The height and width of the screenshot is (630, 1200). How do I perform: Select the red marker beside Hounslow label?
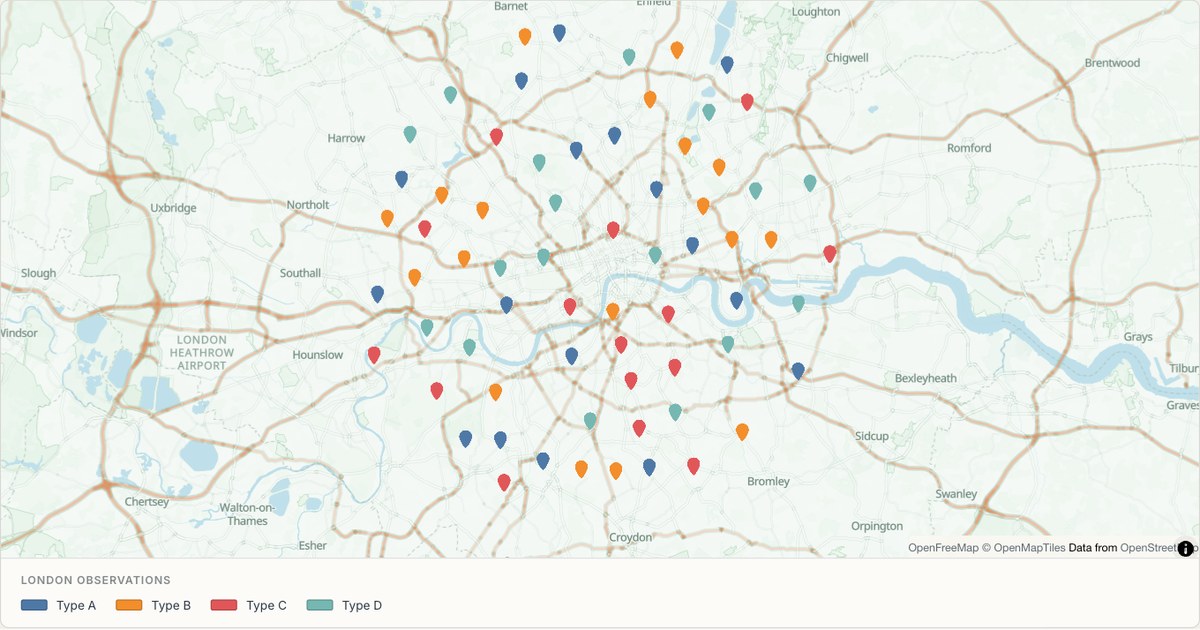point(374,355)
